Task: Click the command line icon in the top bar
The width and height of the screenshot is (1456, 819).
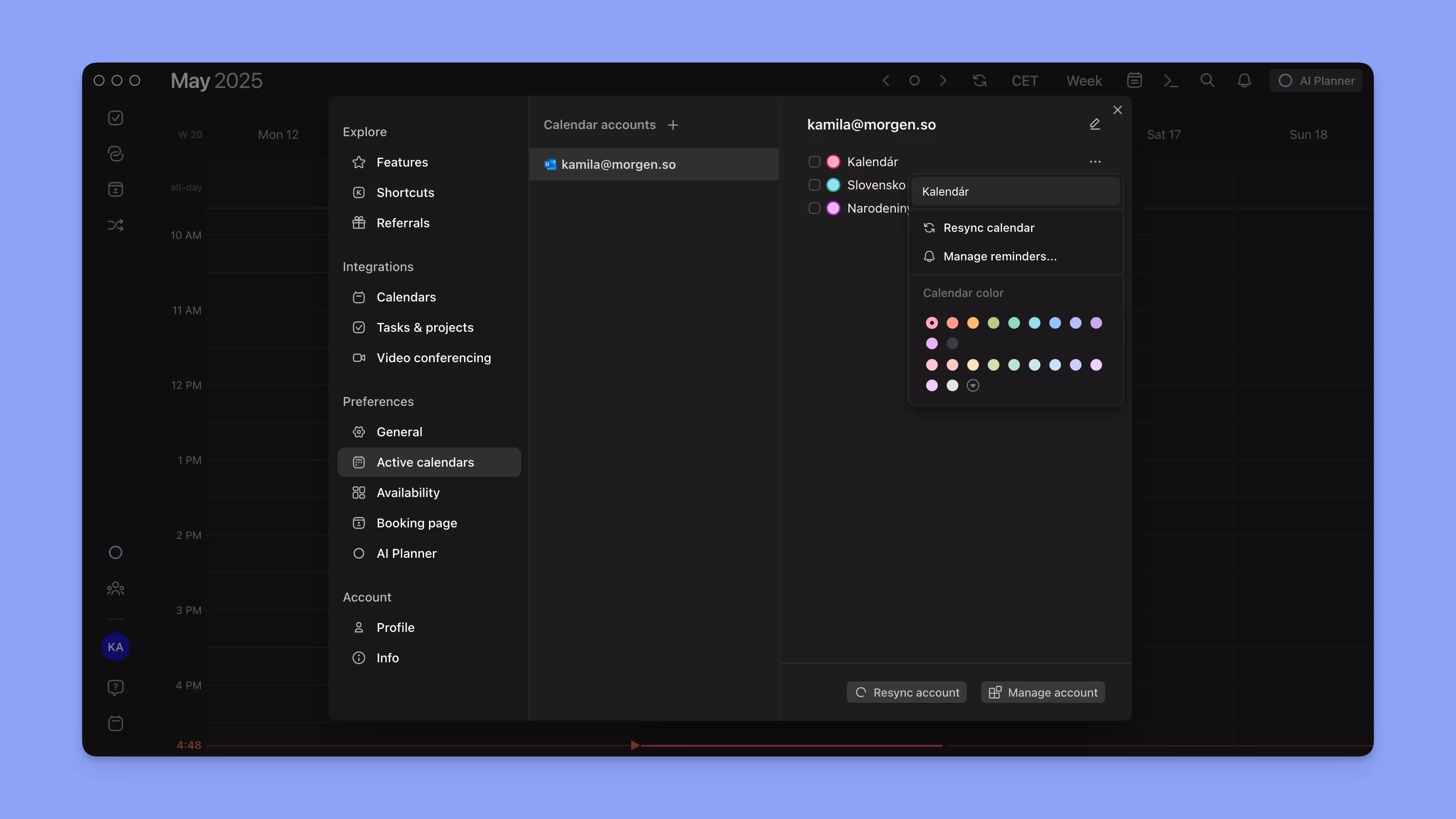Action: [x=1171, y=80]
